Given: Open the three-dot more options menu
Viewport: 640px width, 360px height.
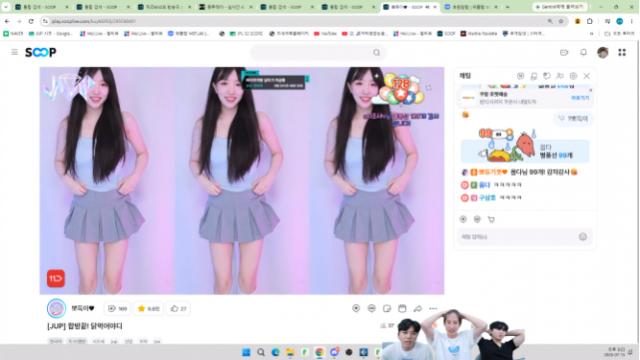Looking at the screenshot, I should (433, 309).
